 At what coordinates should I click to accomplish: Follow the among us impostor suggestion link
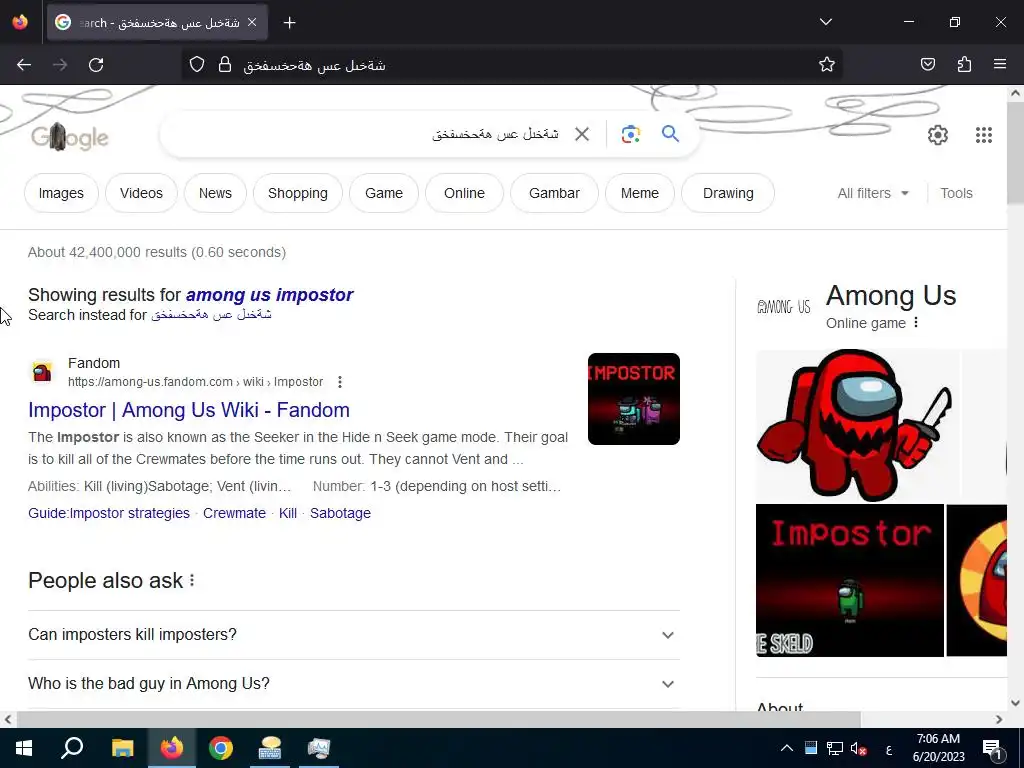click(269, 295)
